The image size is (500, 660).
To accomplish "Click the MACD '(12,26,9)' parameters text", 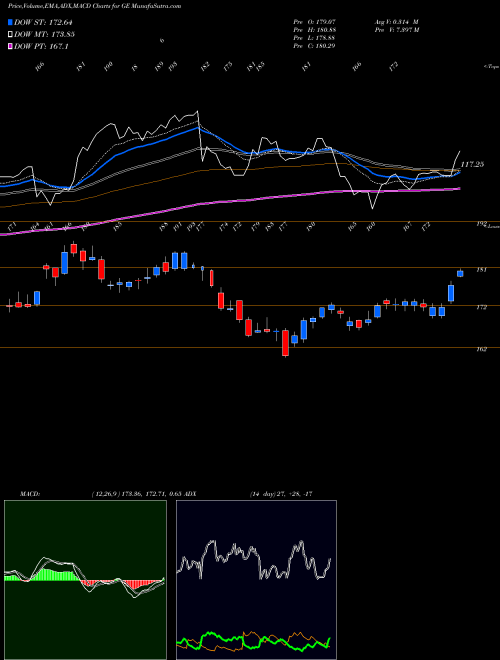I will pos(105,494).
